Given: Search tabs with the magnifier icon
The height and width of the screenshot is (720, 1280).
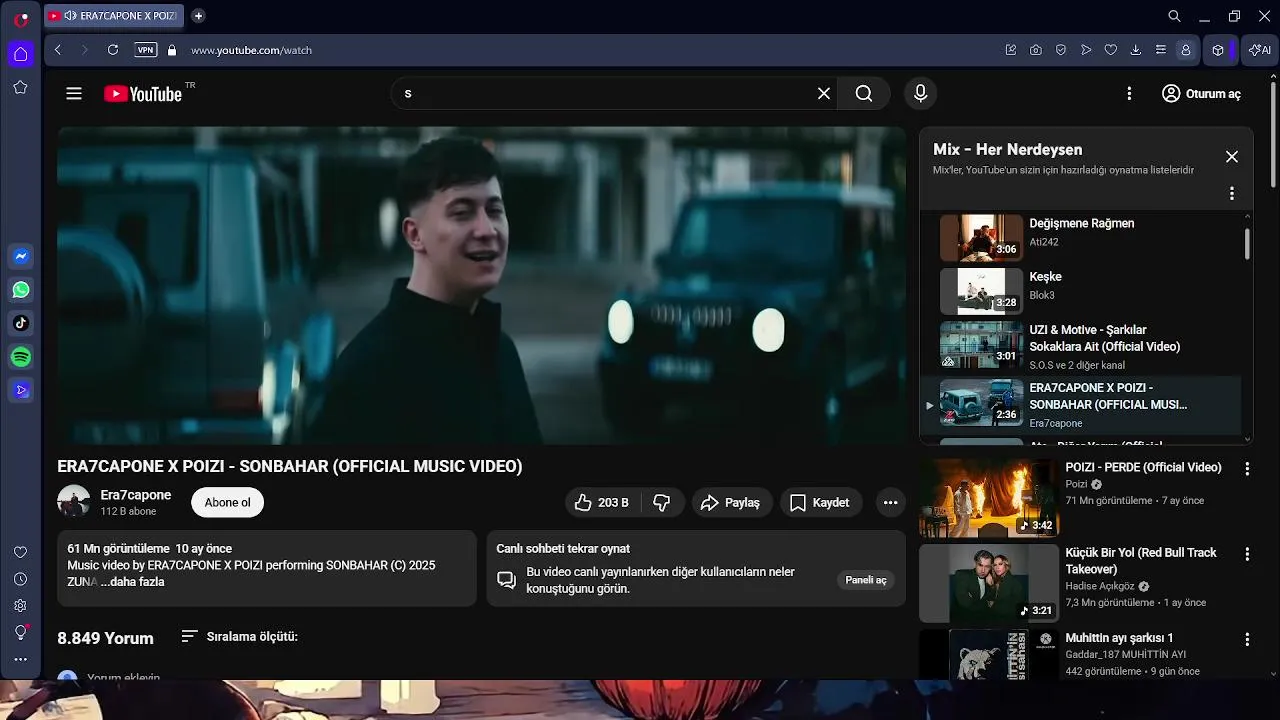Looking at the screenshot, I should pos(1175,16).
